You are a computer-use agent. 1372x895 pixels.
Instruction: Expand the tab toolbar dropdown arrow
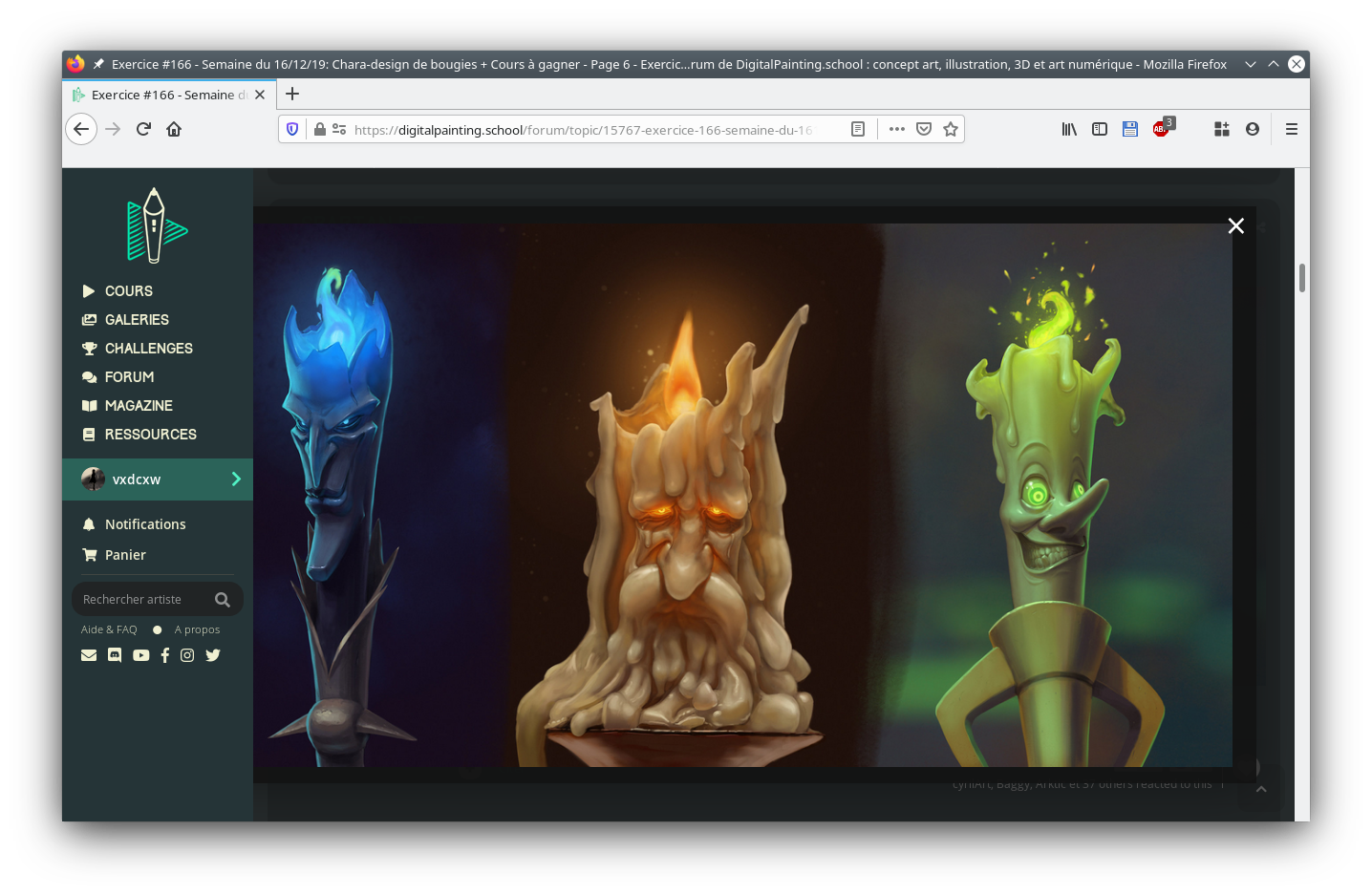(1251, 64)
